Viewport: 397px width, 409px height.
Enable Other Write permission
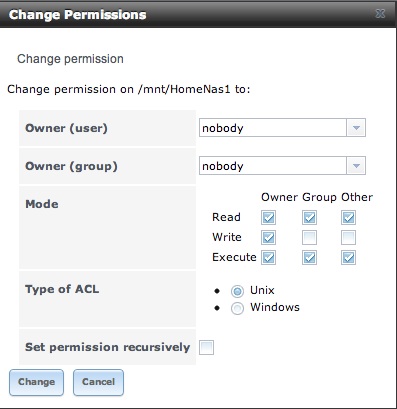coord(348,238)
